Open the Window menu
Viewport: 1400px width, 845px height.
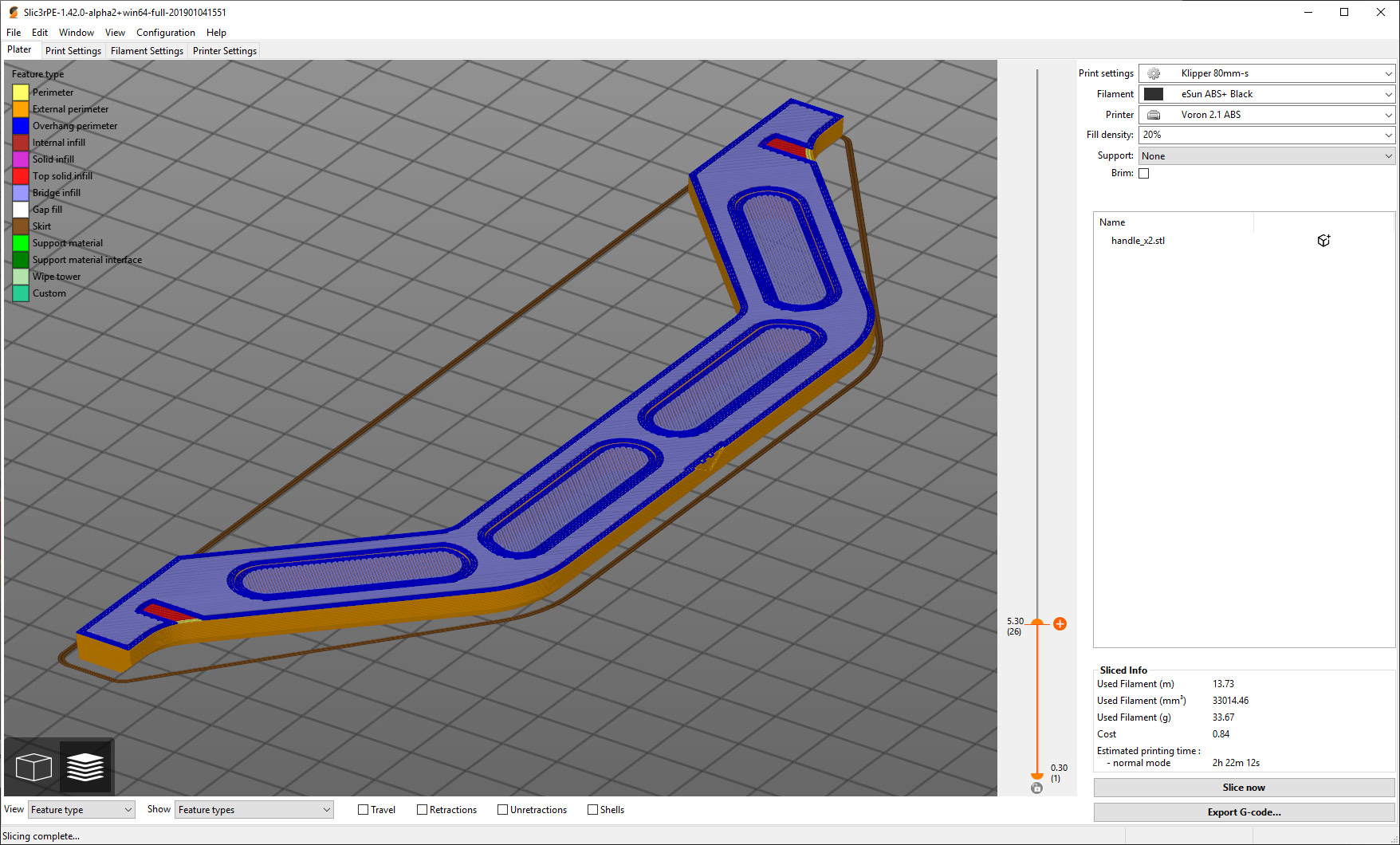coord(77,33)
